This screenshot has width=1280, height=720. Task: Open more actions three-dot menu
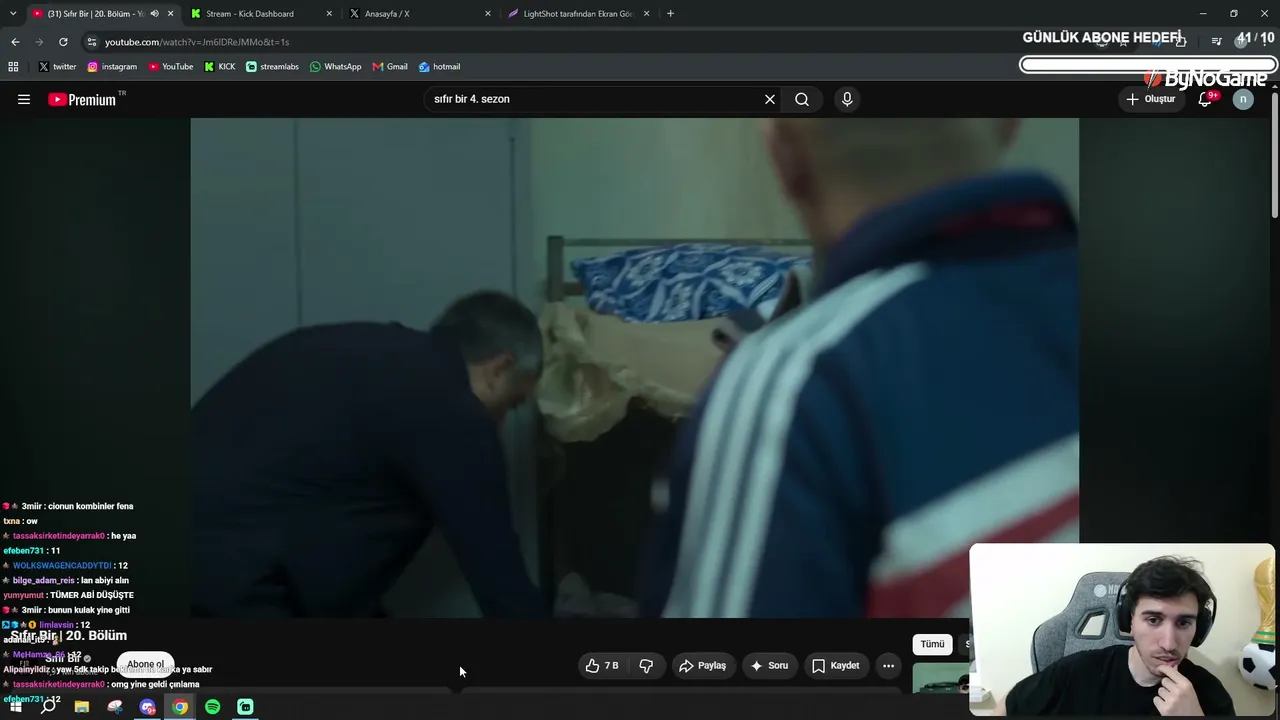[x=888, y=665]
